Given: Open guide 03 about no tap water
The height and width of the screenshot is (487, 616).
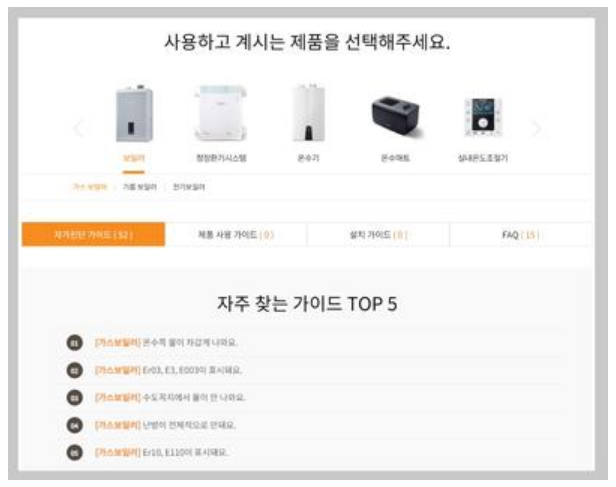Looking at the screenshot, I should click(170, 397).
